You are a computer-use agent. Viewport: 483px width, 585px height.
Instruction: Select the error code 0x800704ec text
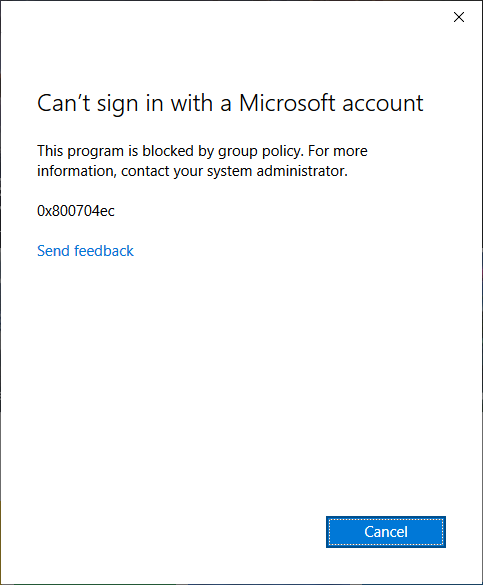tap(76, 211)
